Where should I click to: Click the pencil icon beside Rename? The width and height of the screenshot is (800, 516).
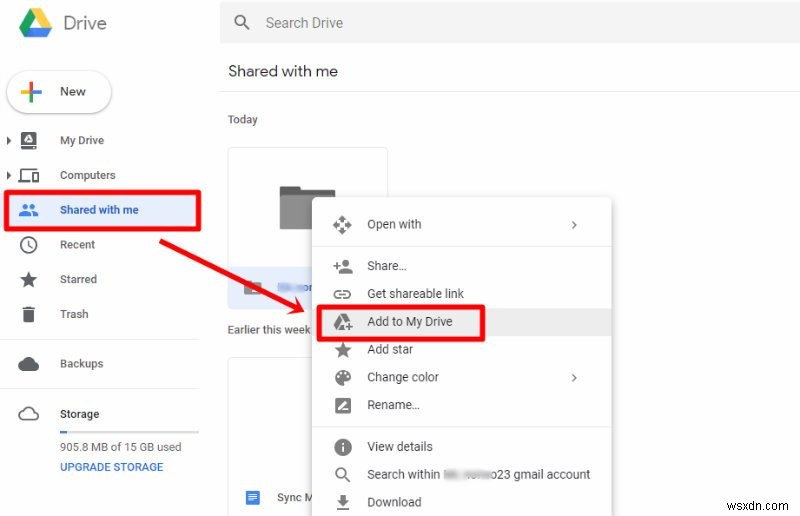[343, 405]
